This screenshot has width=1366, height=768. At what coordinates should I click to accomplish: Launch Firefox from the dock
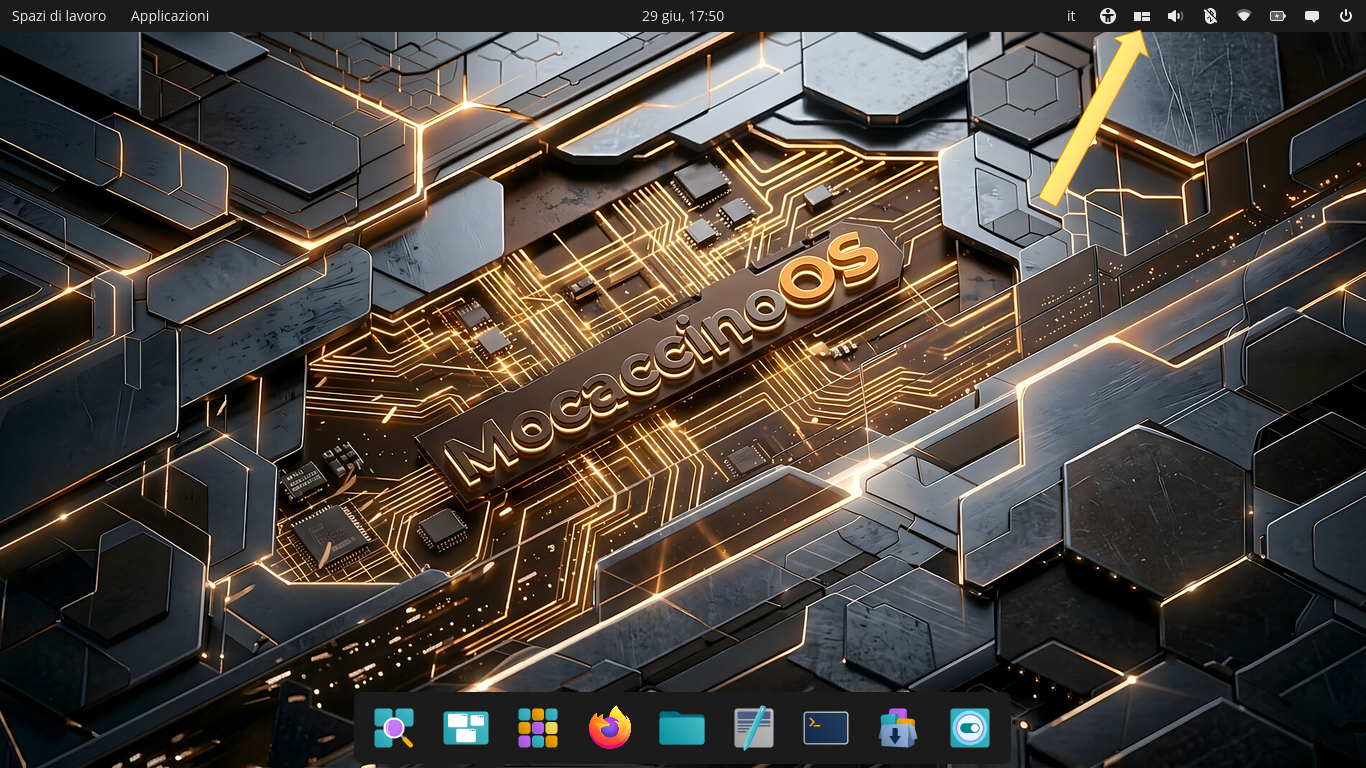pyautogui.click(x=610, y=728)
